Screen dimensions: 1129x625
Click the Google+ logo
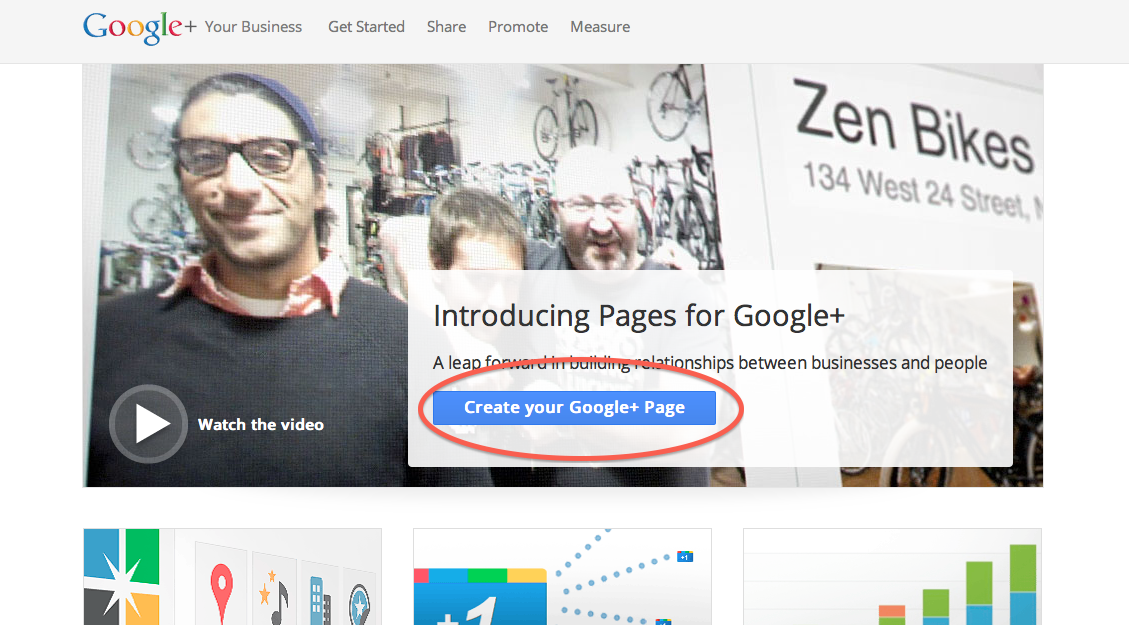[139, 27]
